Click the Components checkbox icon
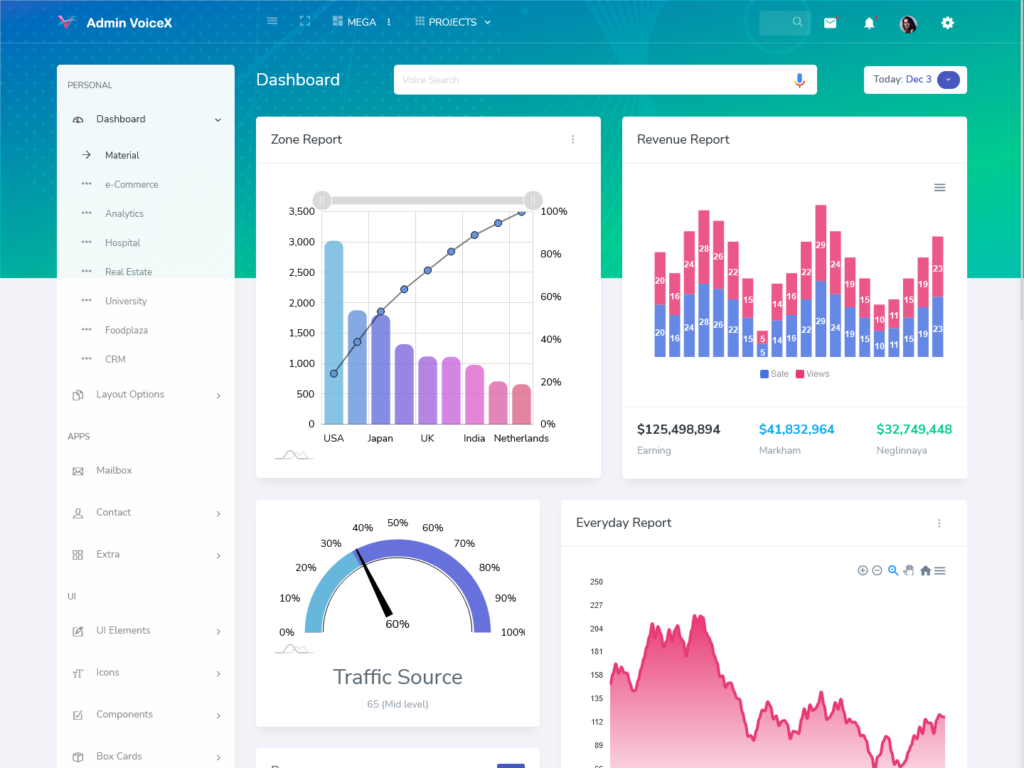This screenshot has width=1024, height=768. pyautogui.click(x=78, y=715)
